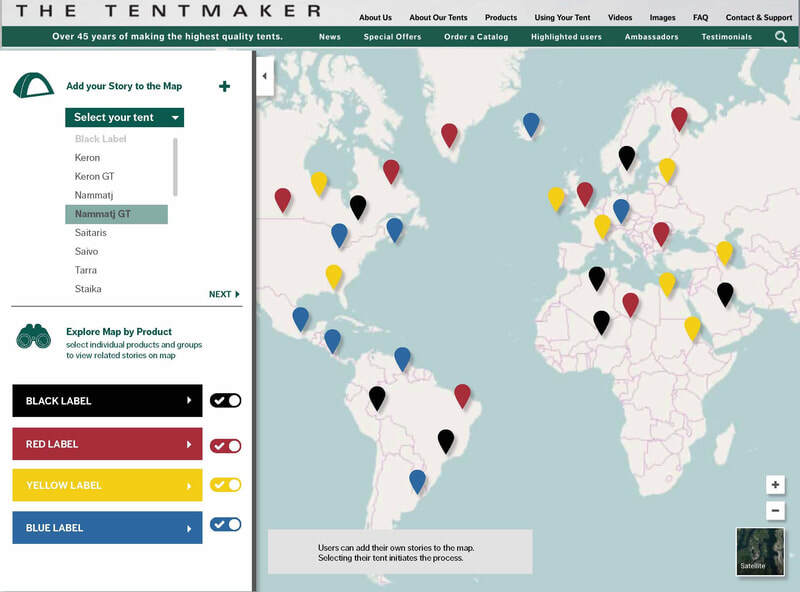Image resolution: width=800 pixels, height=592 pixels.
Task: Switch to Satellite view thumbnail
Action: (760, 551)
